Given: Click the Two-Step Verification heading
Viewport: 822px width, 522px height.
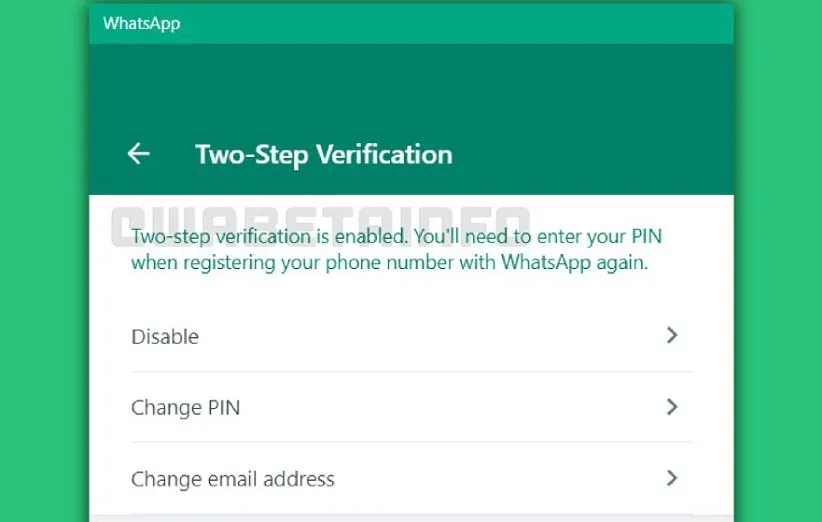Looking at the screenshot, I should 323,155.
